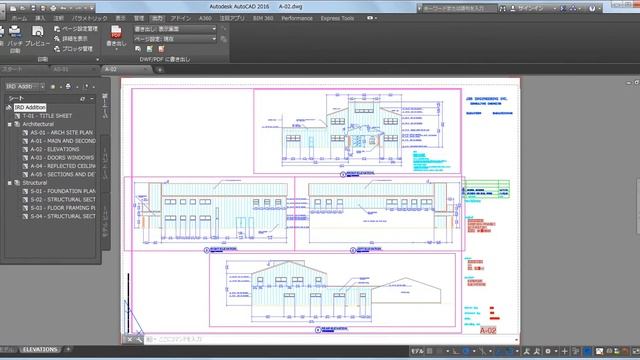Select the S-01 - FOUNDATION PLAN sheet
The image size is (640, 360).
[63, 191]
